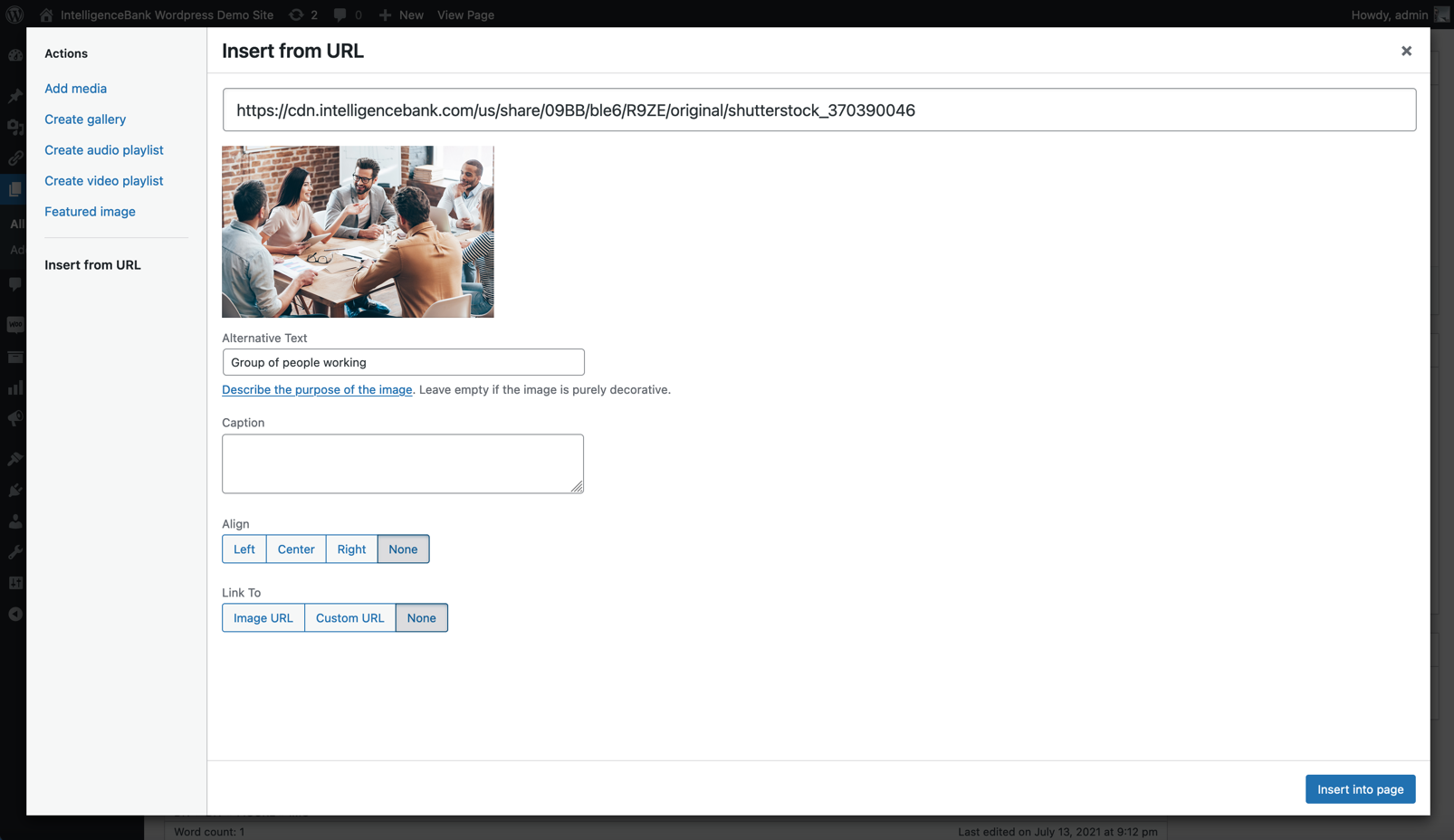Image resolution: width=1454 pixels, height=840 pixels.
Task: Select Featured image action
Action: click(90, 211)
